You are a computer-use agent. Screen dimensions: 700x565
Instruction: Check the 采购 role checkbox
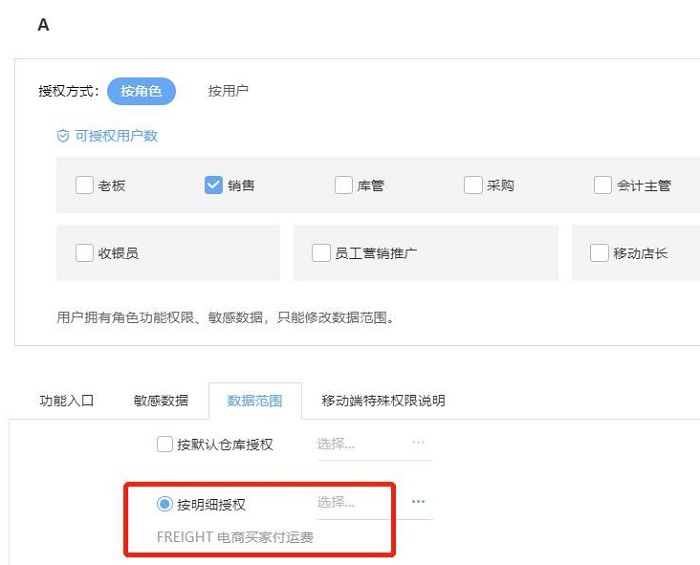(473, 185)
